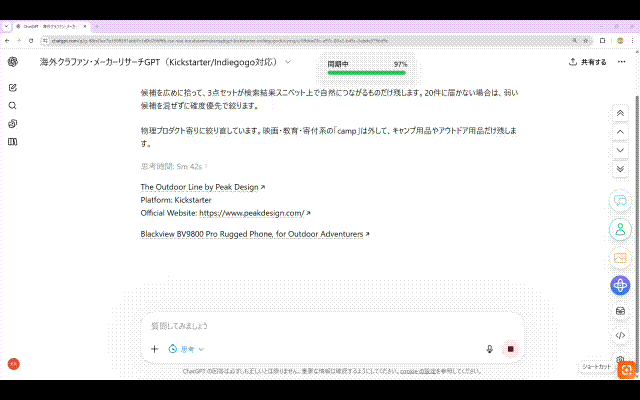Bookmark the page with star icon
Viewport: 640px width, 400px height.
point(585,41)
